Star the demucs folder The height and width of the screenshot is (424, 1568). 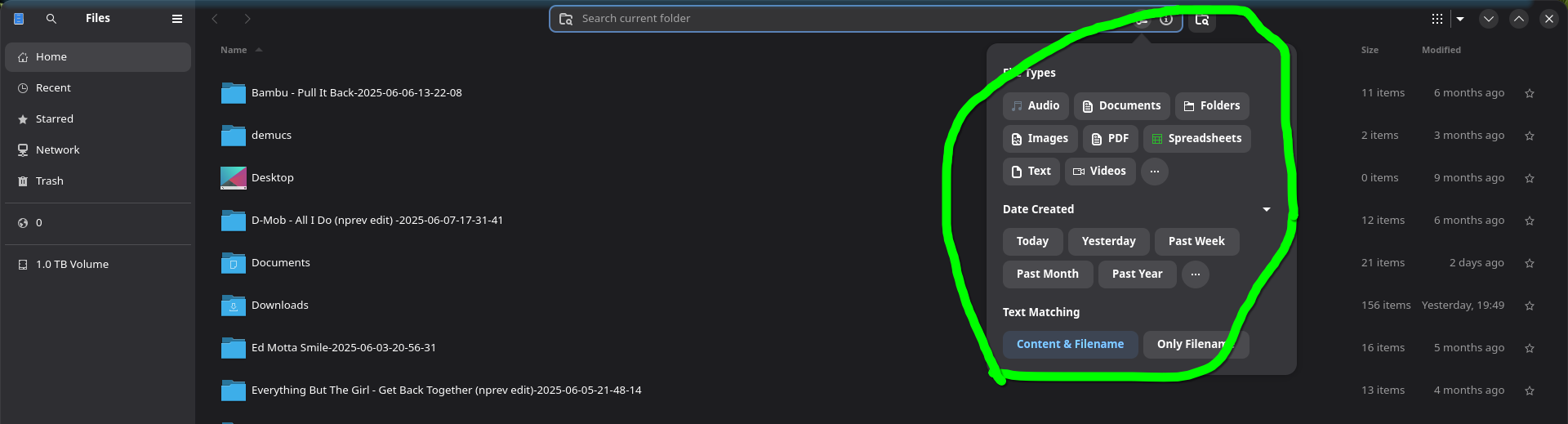point(1529,136)
